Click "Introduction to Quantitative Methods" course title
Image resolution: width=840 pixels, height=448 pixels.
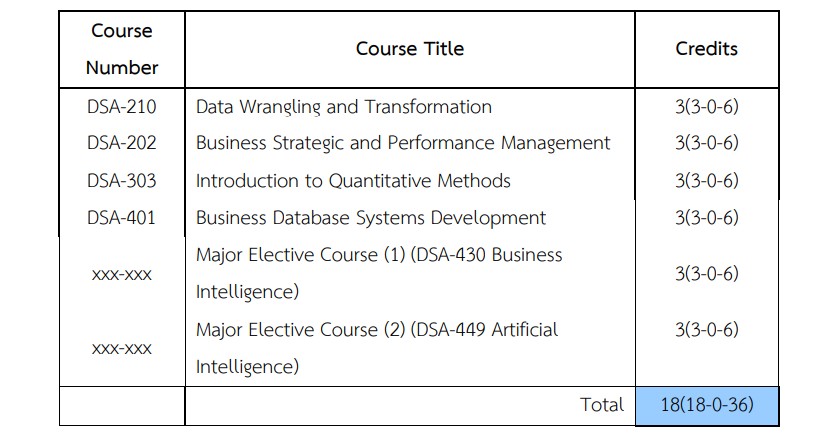click(353, 181)
